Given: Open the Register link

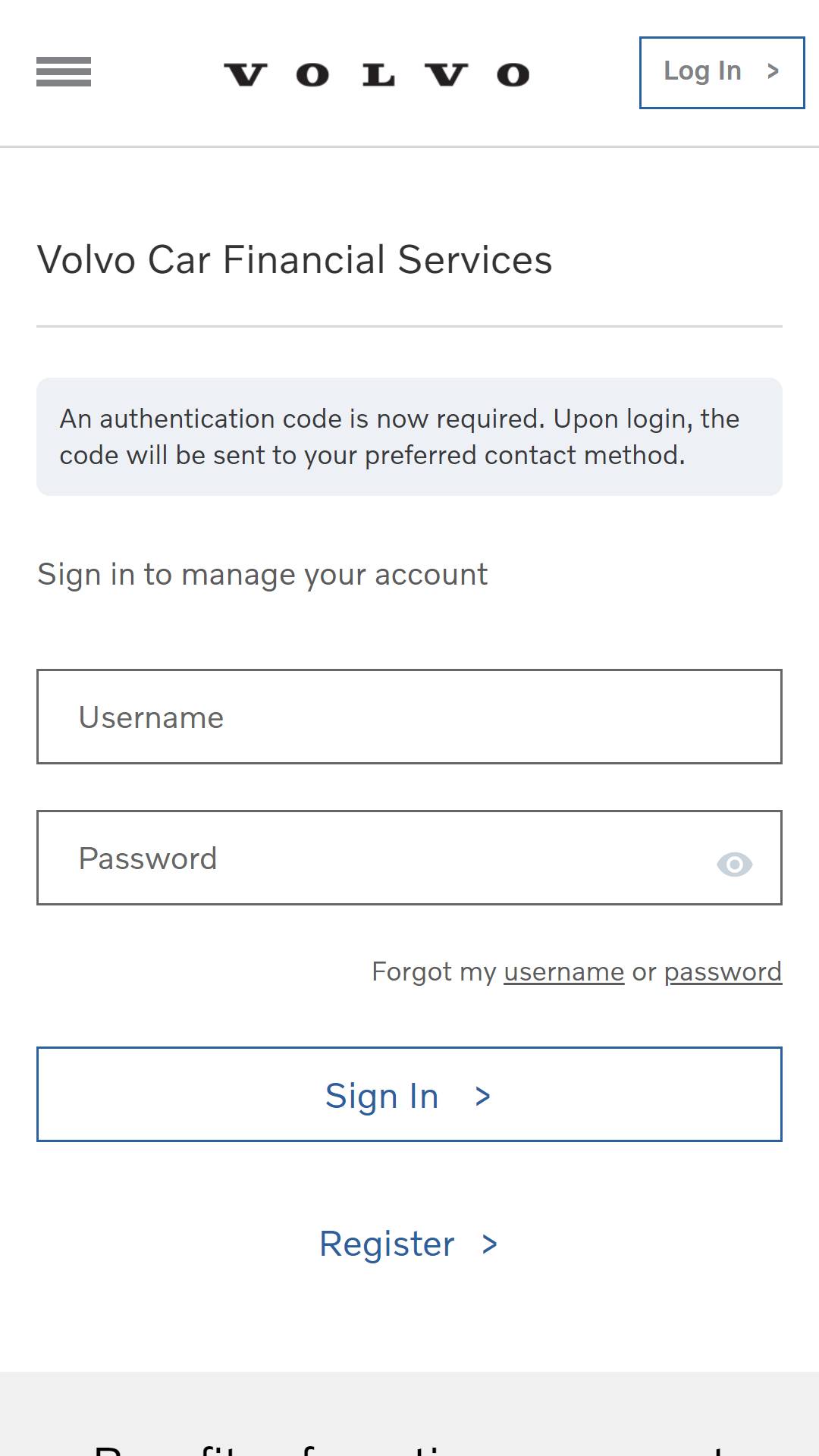Looking at the screenshot, I should pos(409,1244).
